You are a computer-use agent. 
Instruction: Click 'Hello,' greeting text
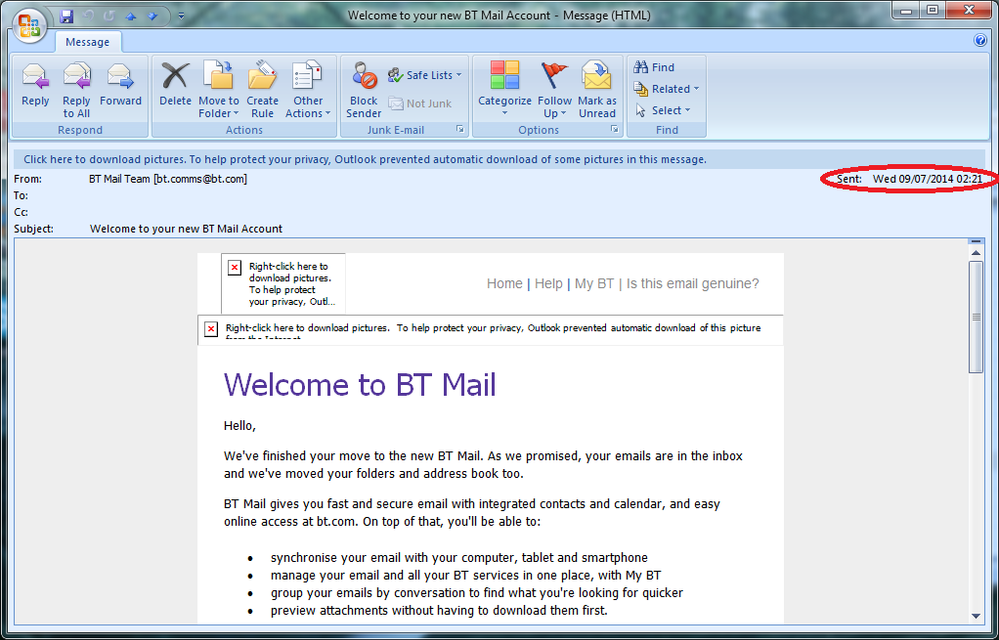240,426
